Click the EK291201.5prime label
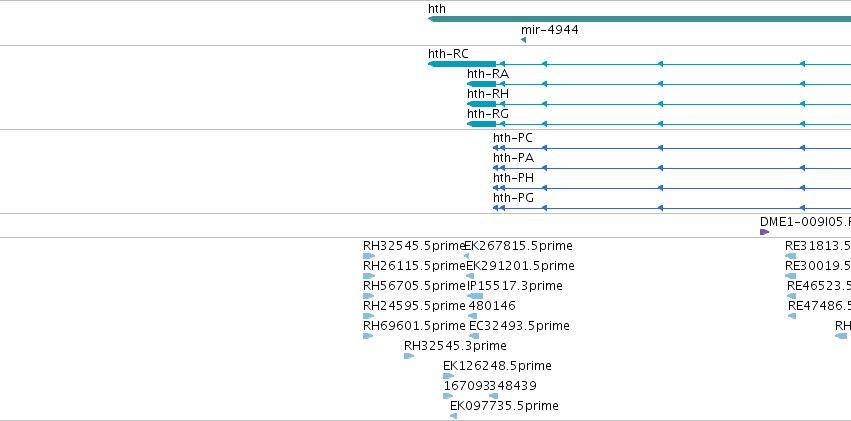Image resolution: width=851 pixels, height=421 pixels. pyautogui.click(x=521, y=266)
